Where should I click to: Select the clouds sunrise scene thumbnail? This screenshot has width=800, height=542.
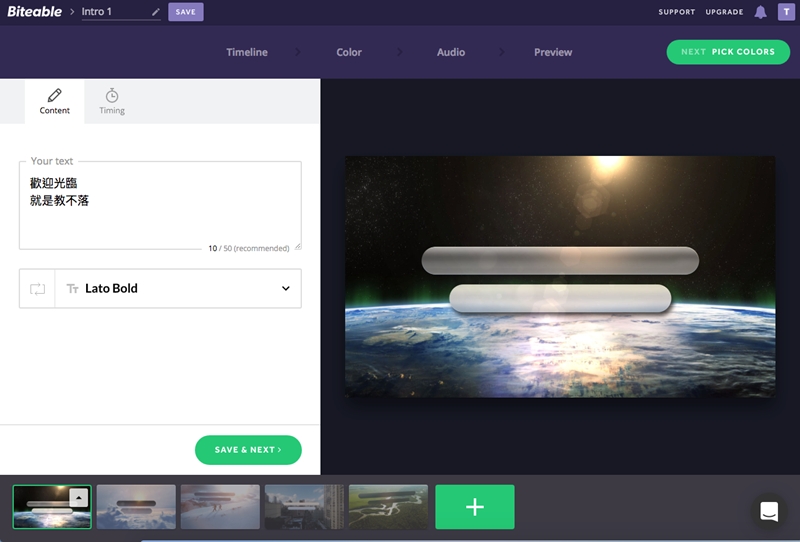(x=136, y=507)
